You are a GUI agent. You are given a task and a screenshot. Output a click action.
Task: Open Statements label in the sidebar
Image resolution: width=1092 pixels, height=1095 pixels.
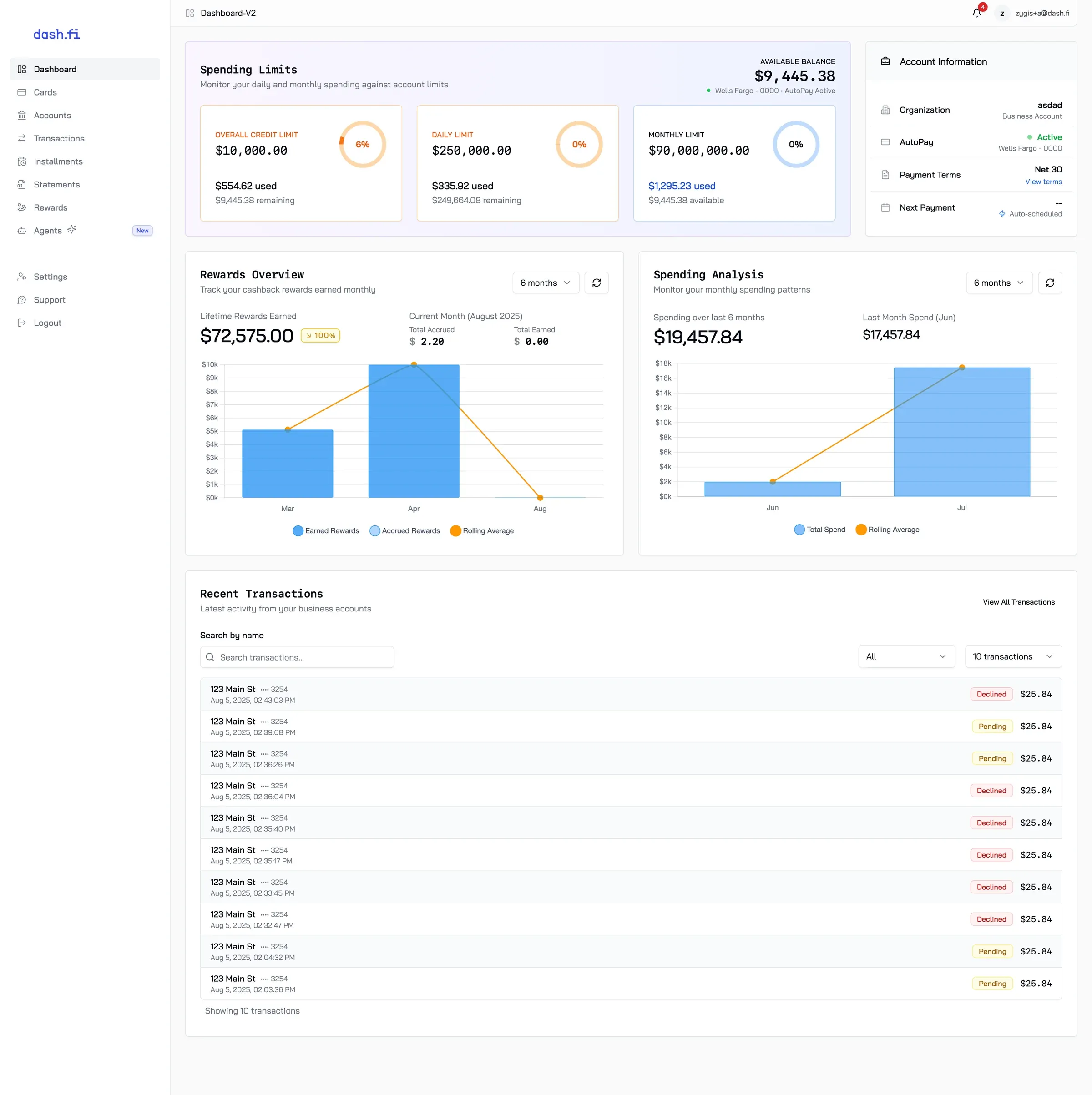point(57,185)
